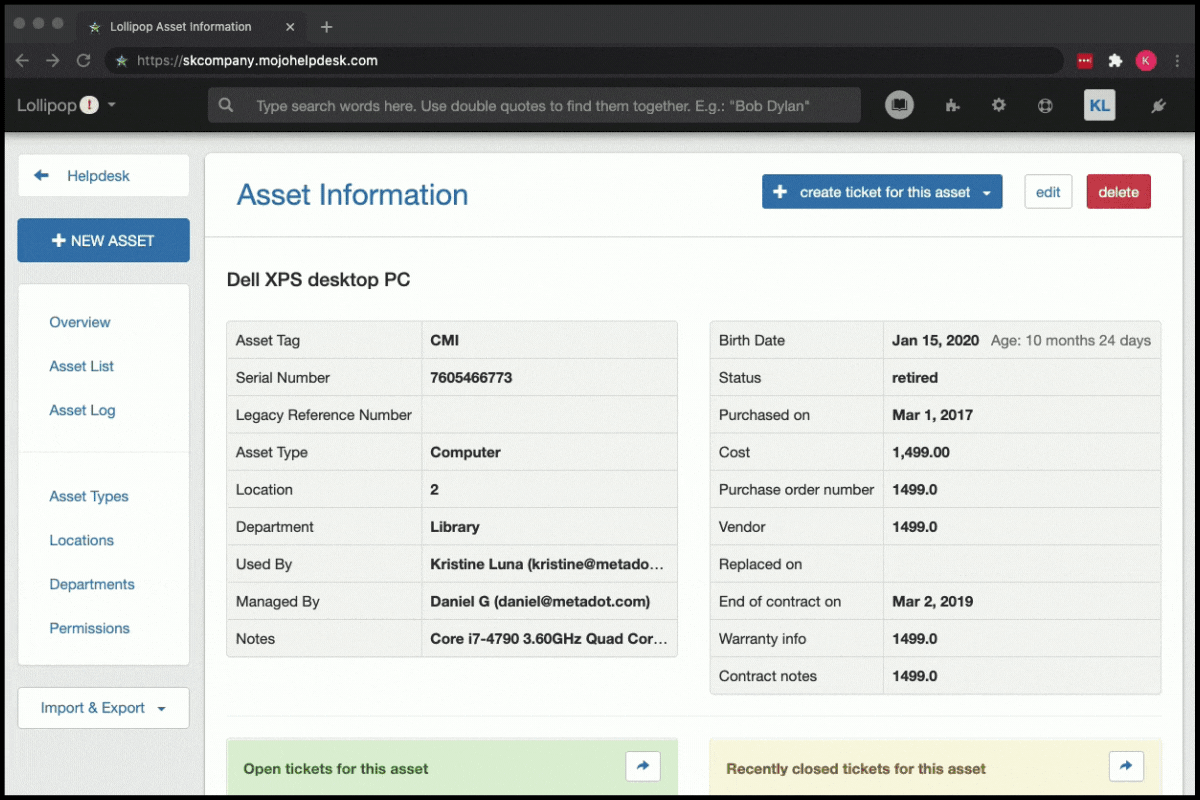Go to Asset Types in the sidebar
Image resolution: width=1200 pixels, height=800 pixels.
pos(89,496)
